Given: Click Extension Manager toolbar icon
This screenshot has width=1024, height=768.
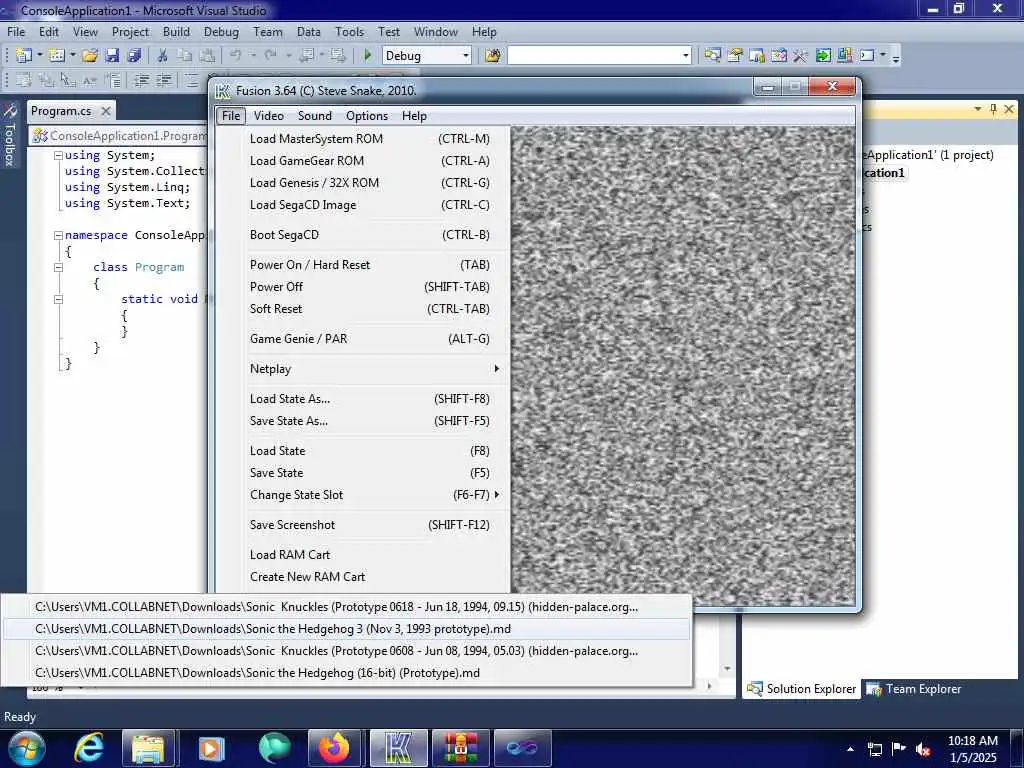Looking at the screenshot, I should (845, 56).
